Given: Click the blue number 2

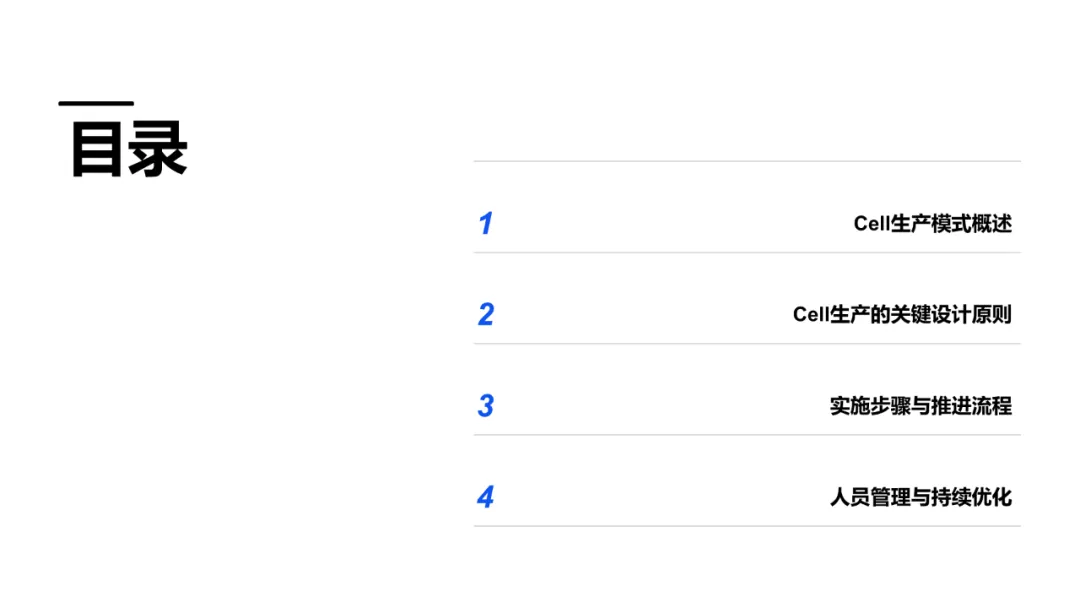Looking at the screenshot, I should 486,314.
